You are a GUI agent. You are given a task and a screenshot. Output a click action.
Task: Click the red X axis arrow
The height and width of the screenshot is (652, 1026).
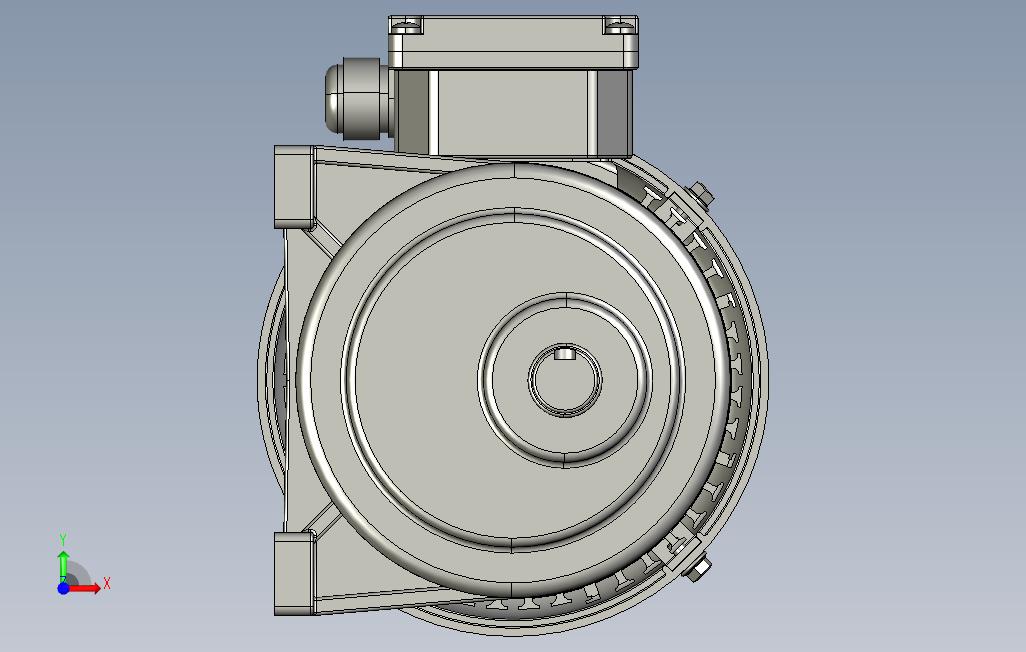click(x=85, y=589)
